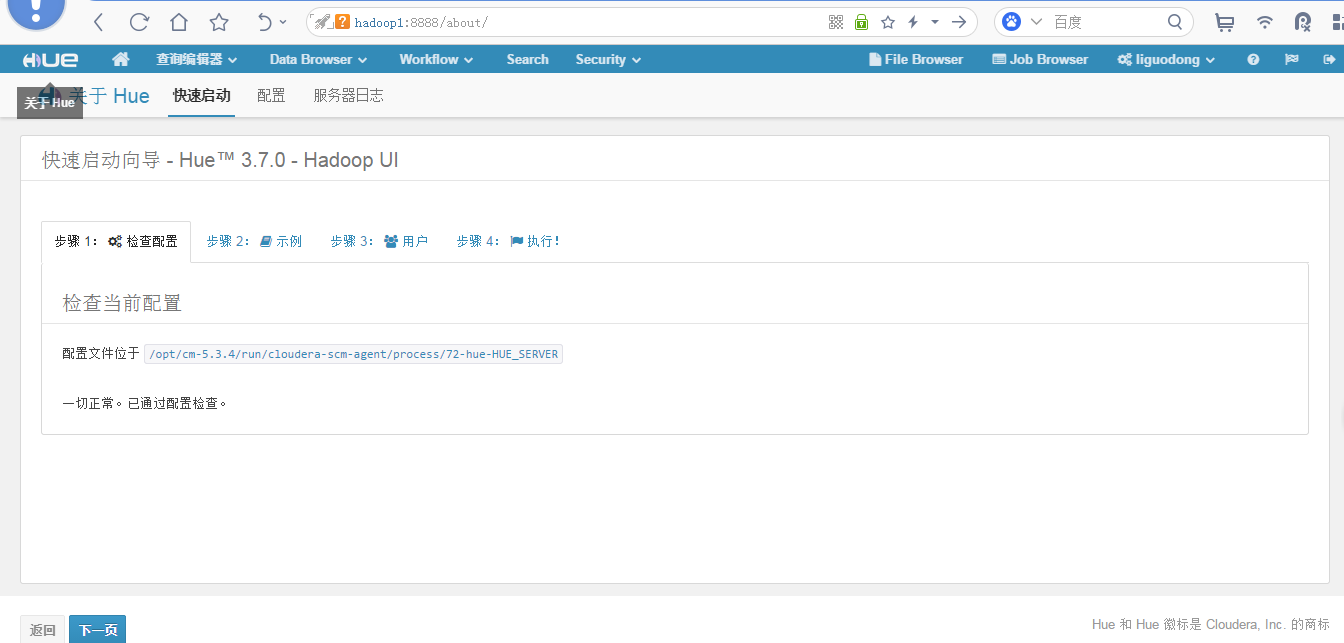
Task: Expand the Data Browser menu
Action: pos(318,60)
